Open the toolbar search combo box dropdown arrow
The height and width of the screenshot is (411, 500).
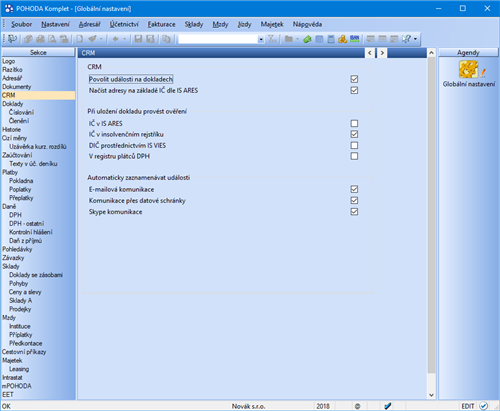pos(261,39)
